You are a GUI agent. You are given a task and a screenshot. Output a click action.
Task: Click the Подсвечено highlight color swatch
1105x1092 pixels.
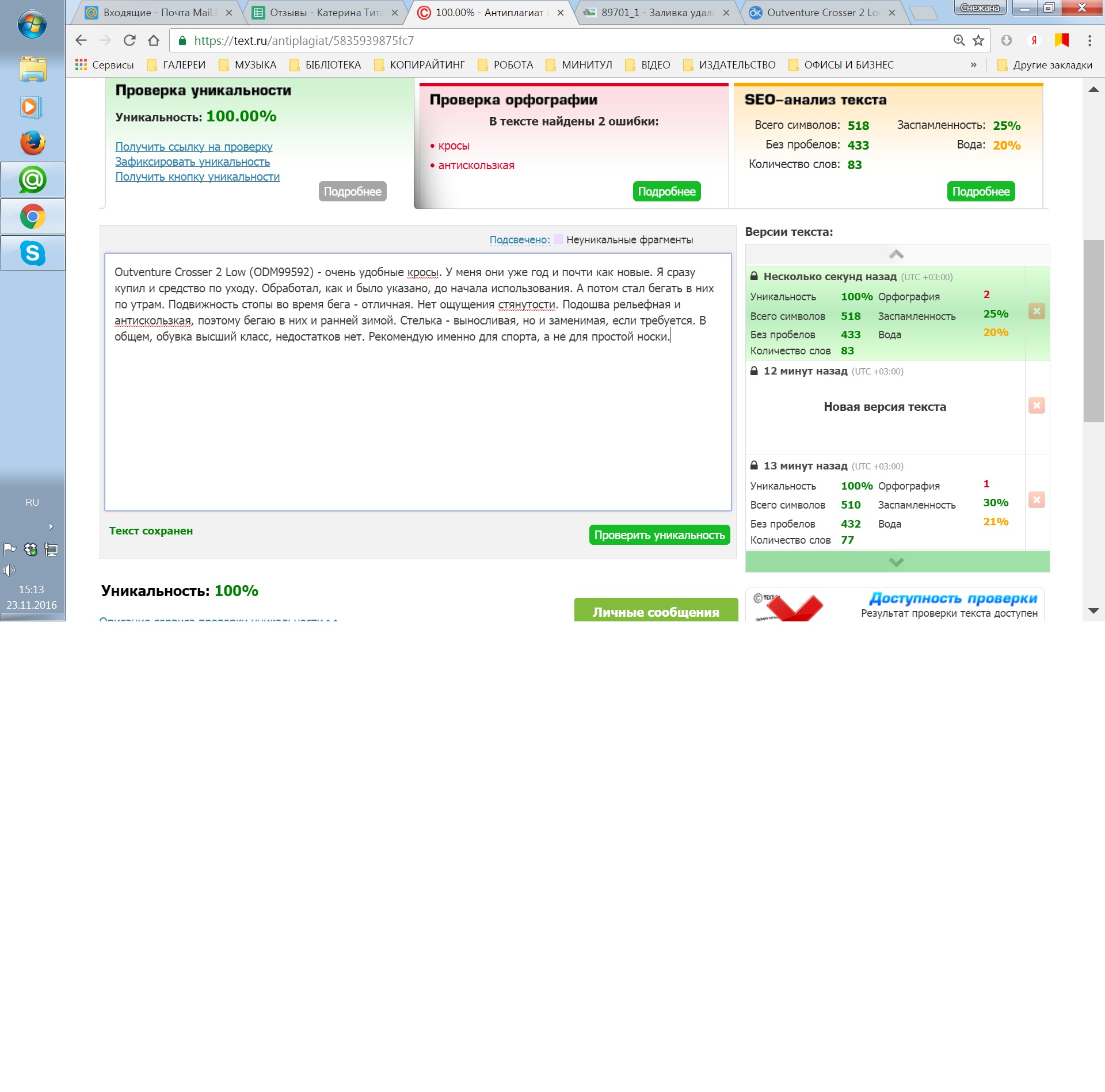pyautogui.click(x=558, y=239)
